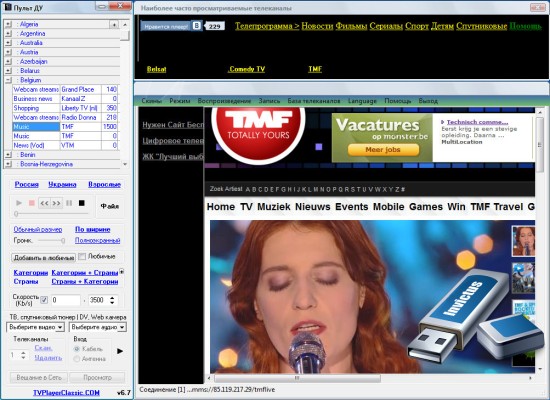Click the max speed spinner arrows at 3500

[x=112, y=300]
